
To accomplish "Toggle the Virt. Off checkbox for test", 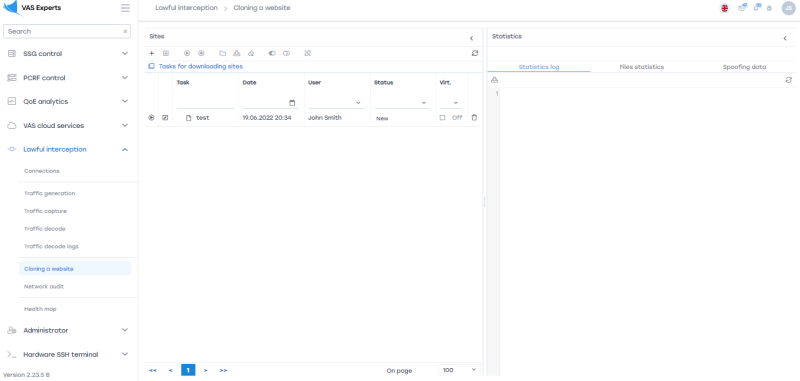I will (442, 117).
